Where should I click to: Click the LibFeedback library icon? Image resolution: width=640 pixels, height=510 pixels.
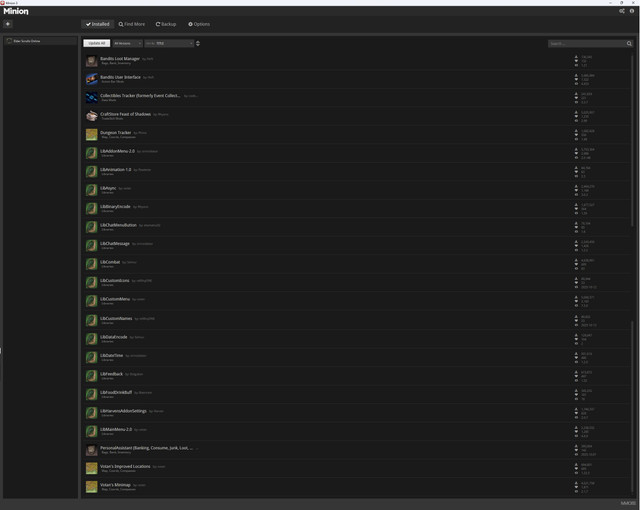91,376
